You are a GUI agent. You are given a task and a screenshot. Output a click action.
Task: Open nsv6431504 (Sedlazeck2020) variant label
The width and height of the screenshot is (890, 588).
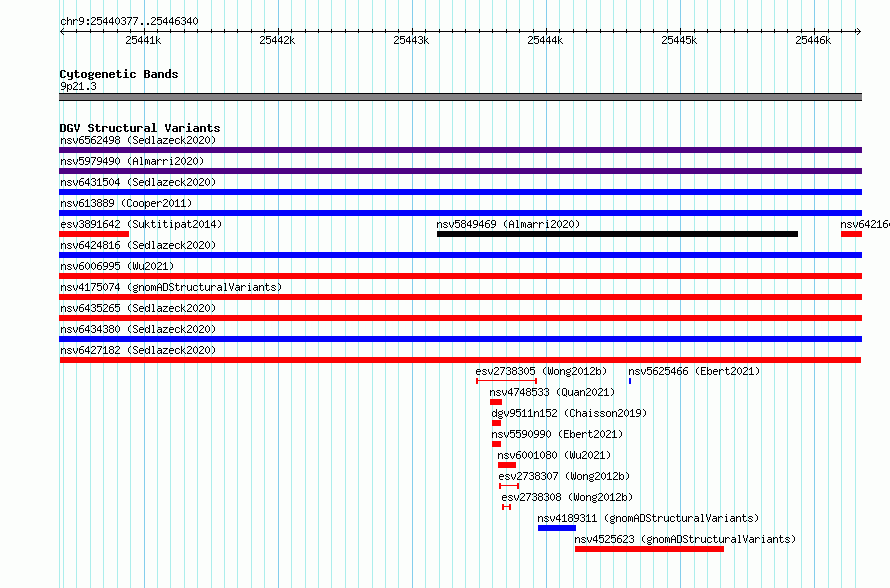tap(138, 182)
